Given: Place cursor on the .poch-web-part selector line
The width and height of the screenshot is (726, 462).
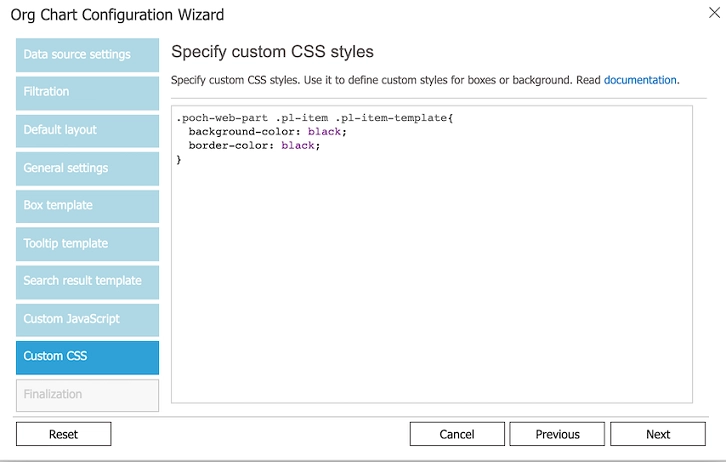Looking at the screenshot, I should [x=315, y=118].
